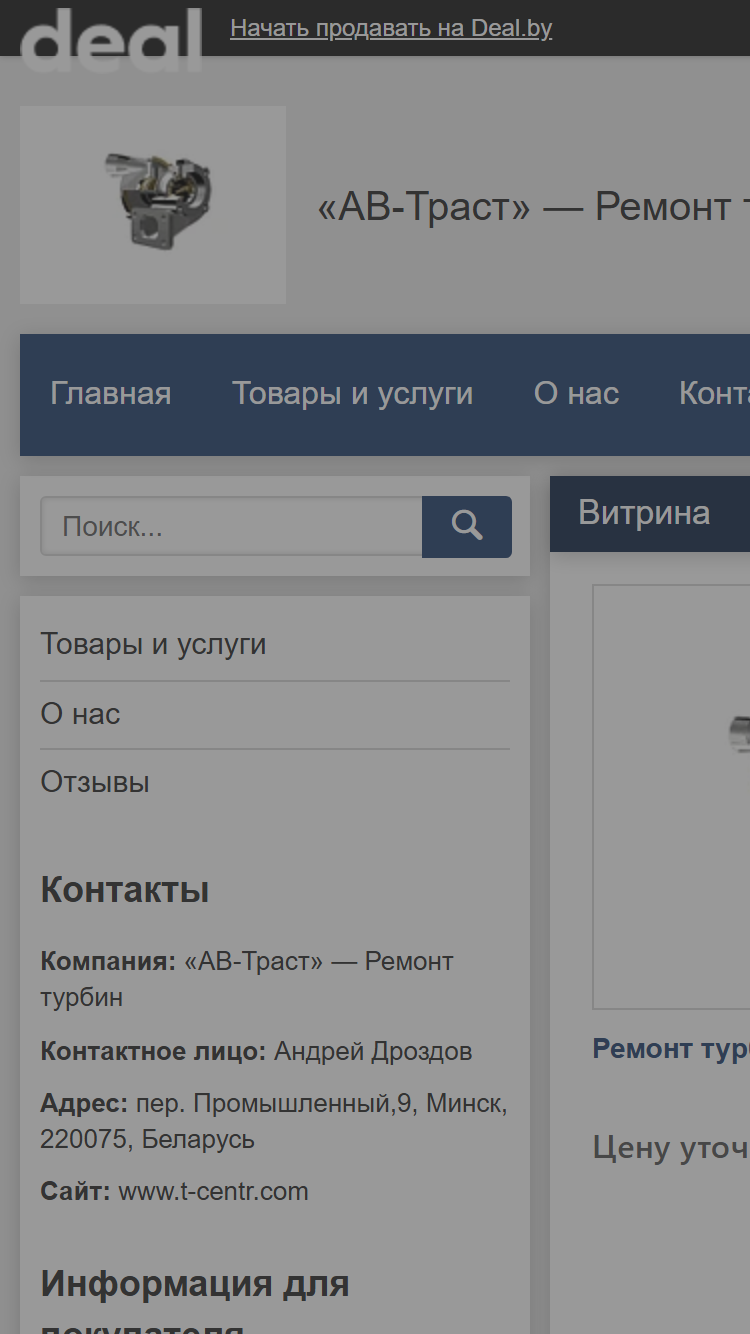This screenshot has width=750, height=1334.
Task: Click the page title '«АВ-Траст» — Ремонт'
Action: tap(533, 207)
